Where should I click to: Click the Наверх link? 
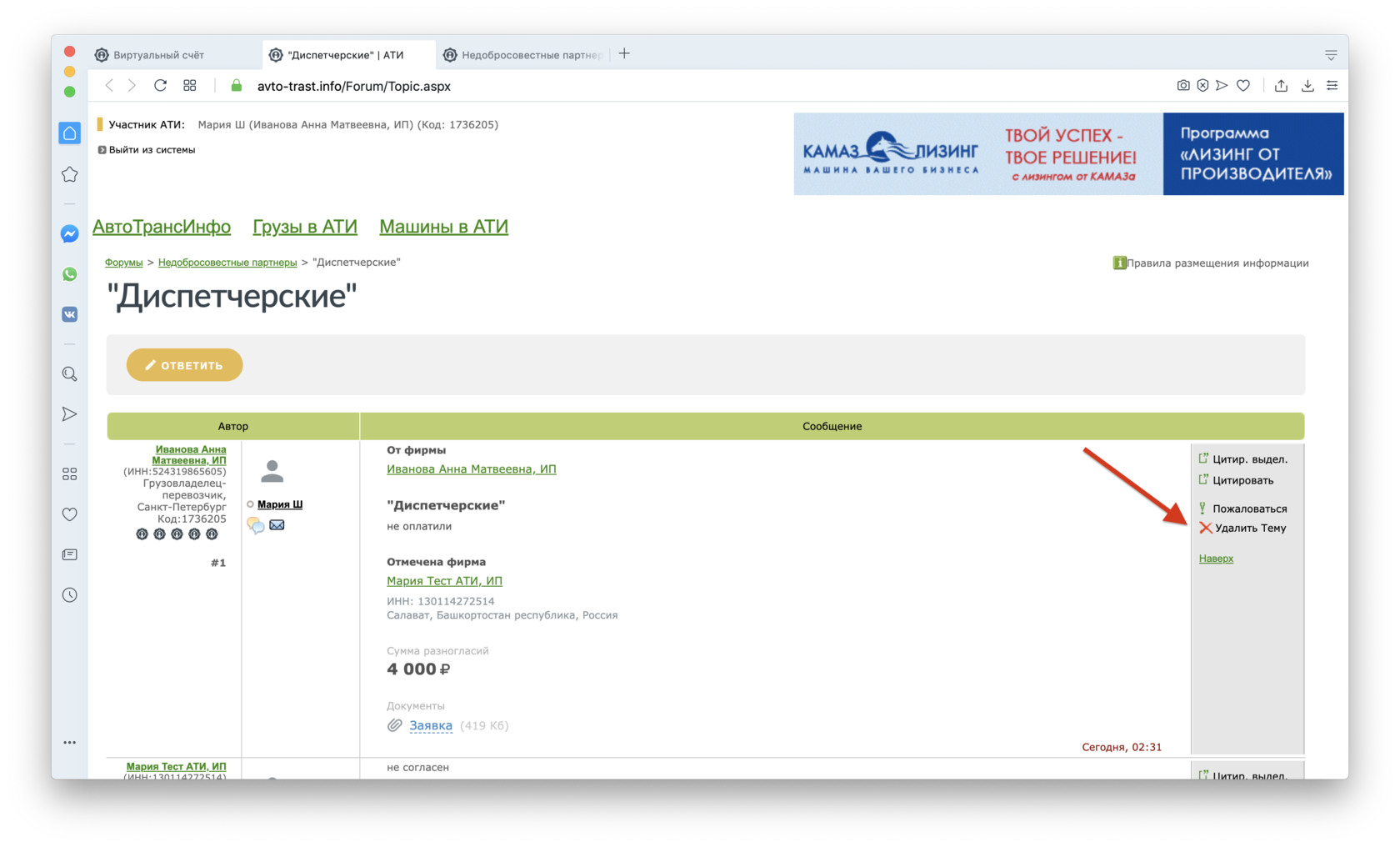[1216, 559]
